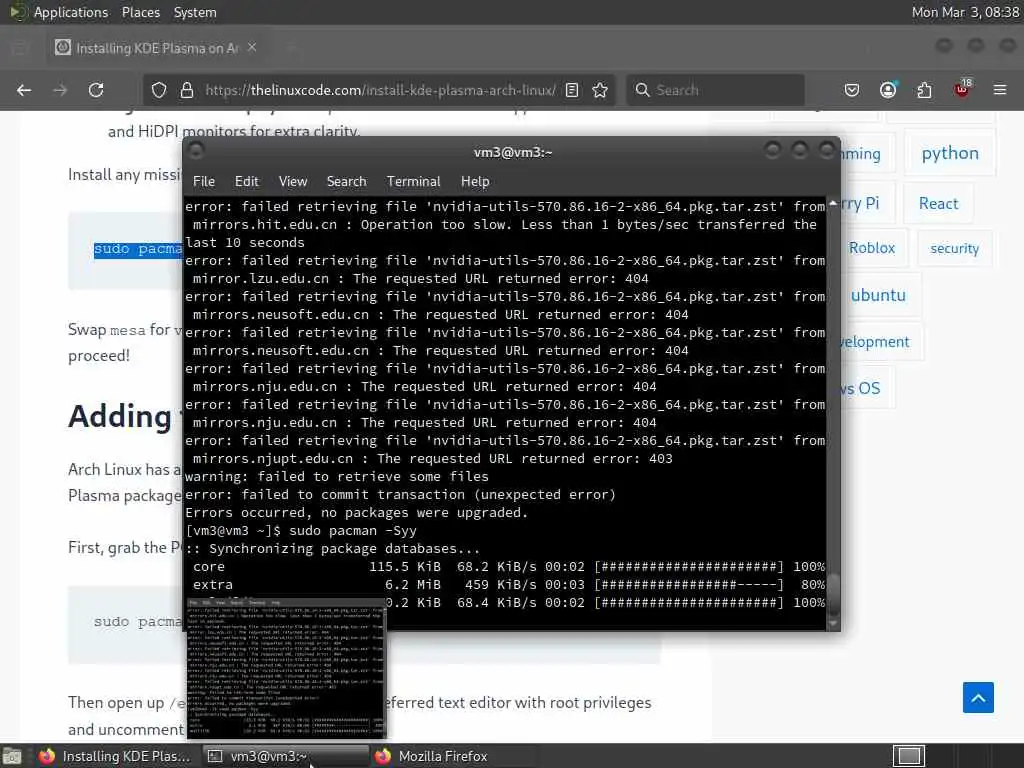Image resolution: width=1024 pixels, height=768 pixels.
Task: Click the workspace switcher box
Action: click(x=909, y=756)
